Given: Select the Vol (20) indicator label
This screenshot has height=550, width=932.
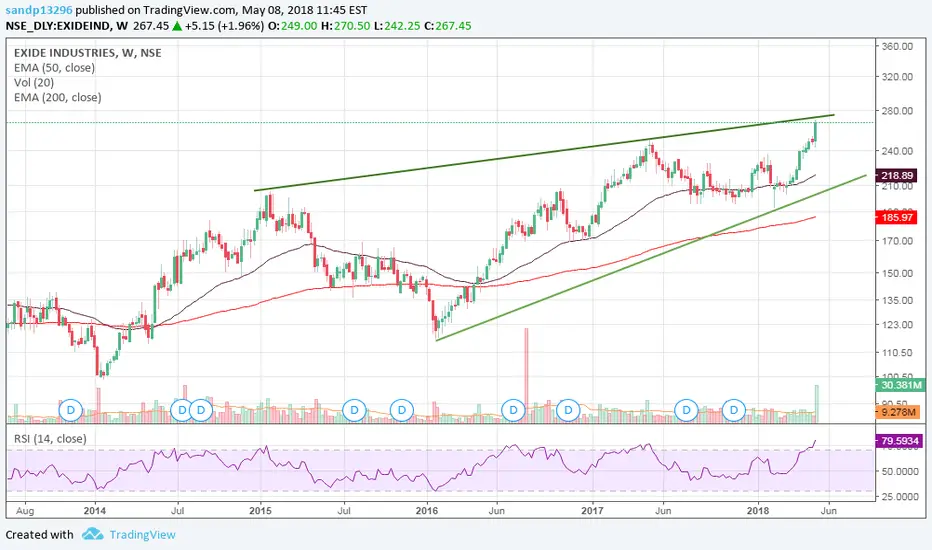Looking at the screenshot, I should [x=34, y=83].
